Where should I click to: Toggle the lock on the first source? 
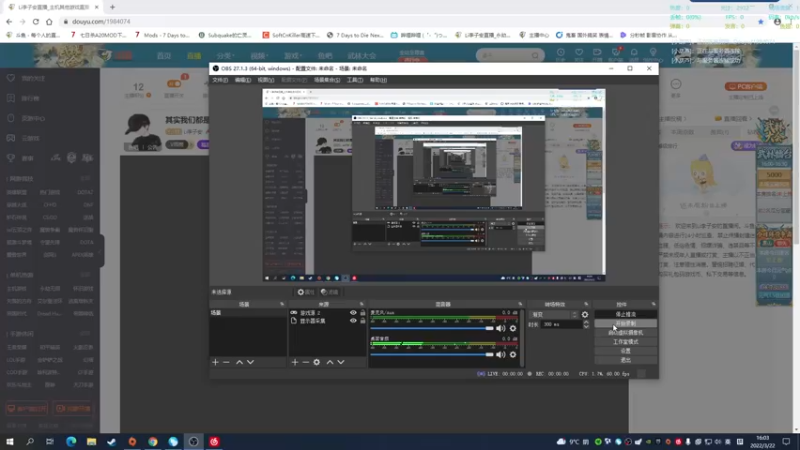click(x=363, y=313)
